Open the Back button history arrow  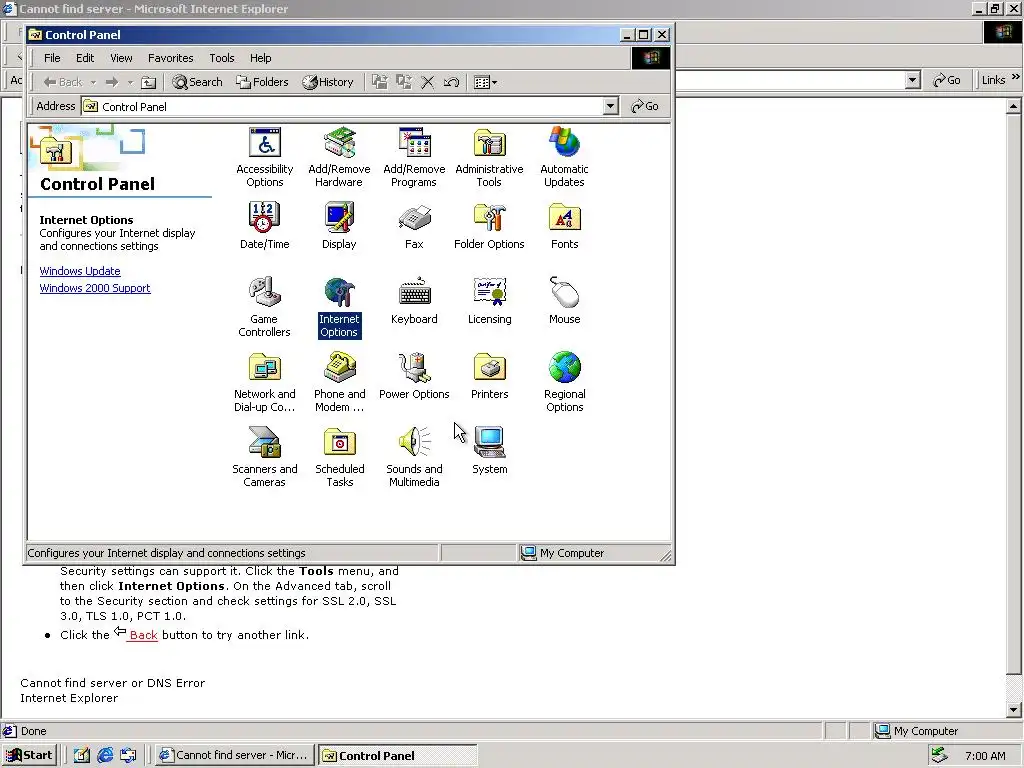tap(93, 82)
